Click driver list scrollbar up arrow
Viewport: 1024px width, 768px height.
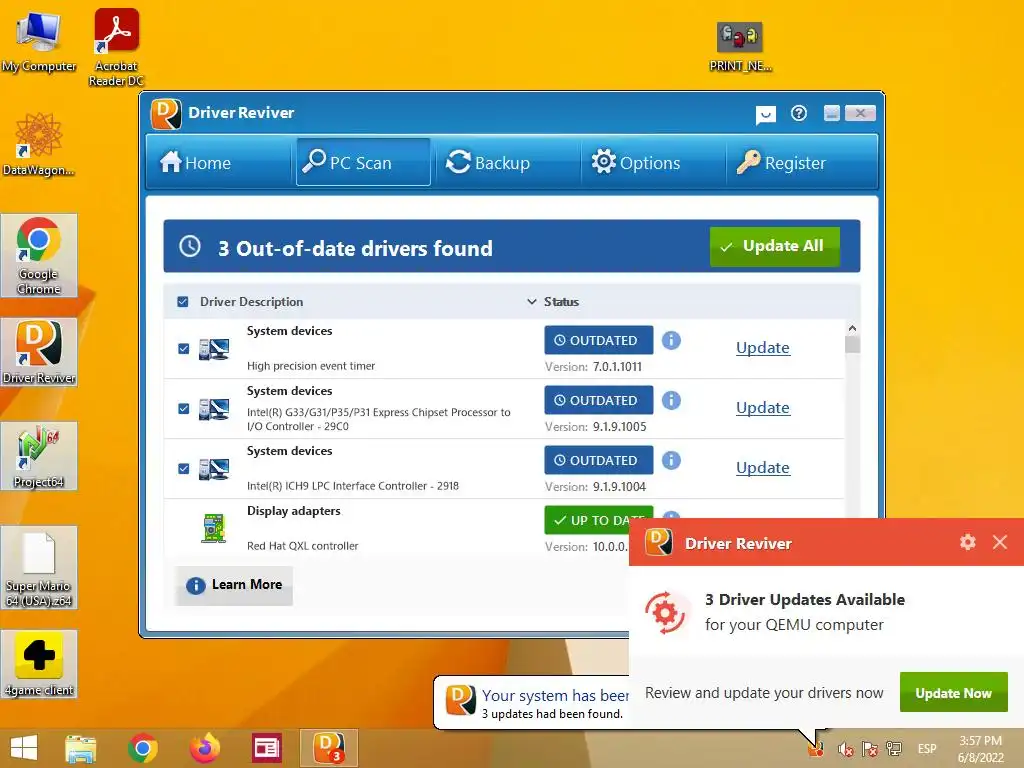[x=852, y=328]
